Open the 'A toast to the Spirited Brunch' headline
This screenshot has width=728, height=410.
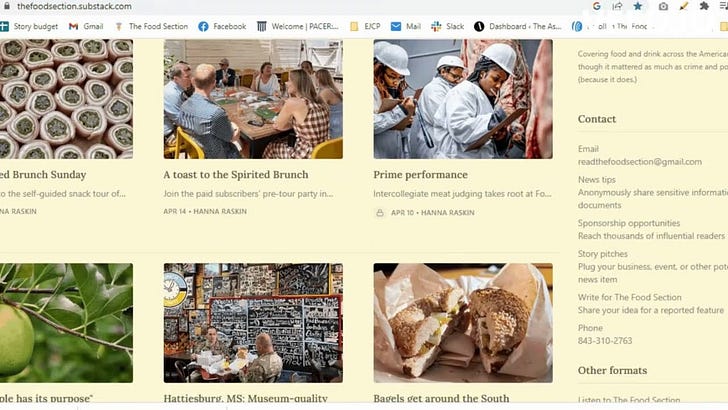click(236, 175)
